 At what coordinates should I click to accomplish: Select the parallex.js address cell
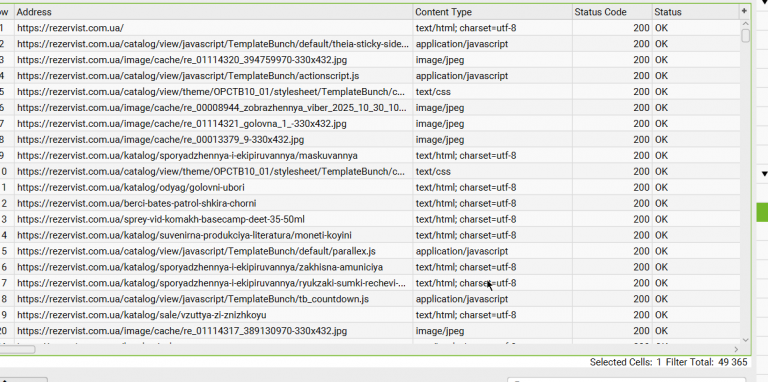(214, 251)
